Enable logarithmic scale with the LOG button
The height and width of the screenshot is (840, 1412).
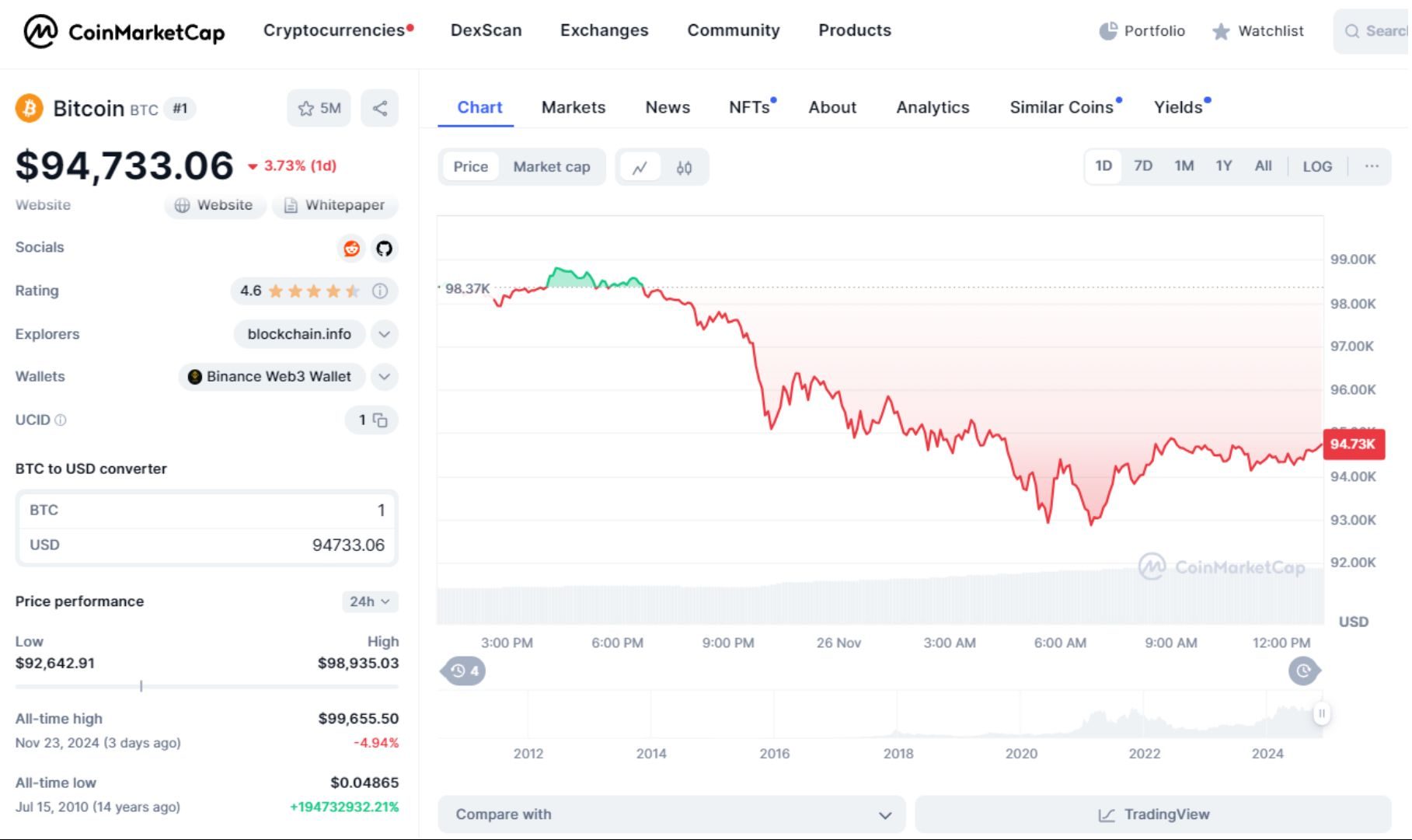[x=1316, y=166]
